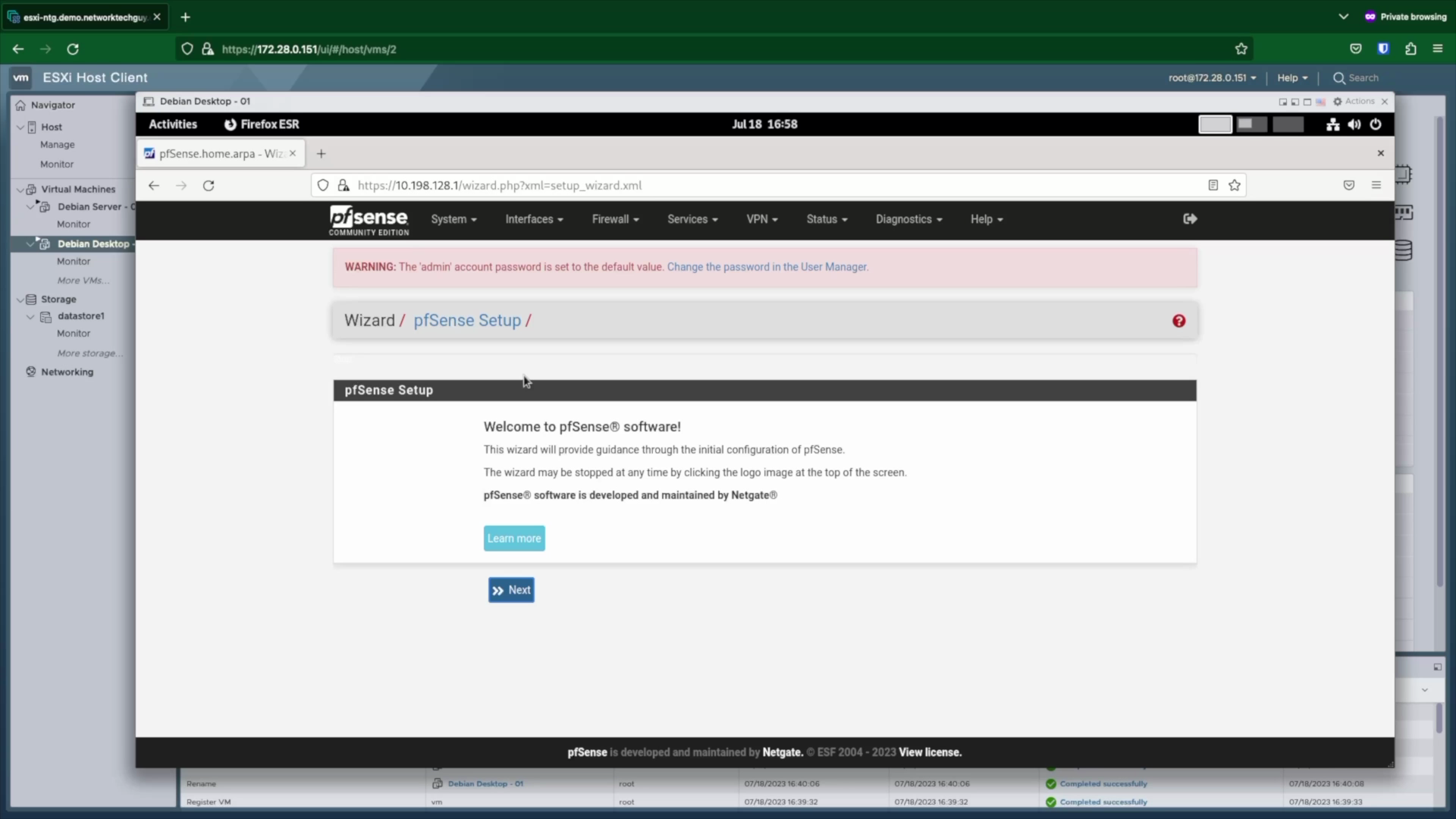Reload the pfSense page in guest Firefox
The height and width of the screenshot is (819, 1456).
(x=209, y=185)
